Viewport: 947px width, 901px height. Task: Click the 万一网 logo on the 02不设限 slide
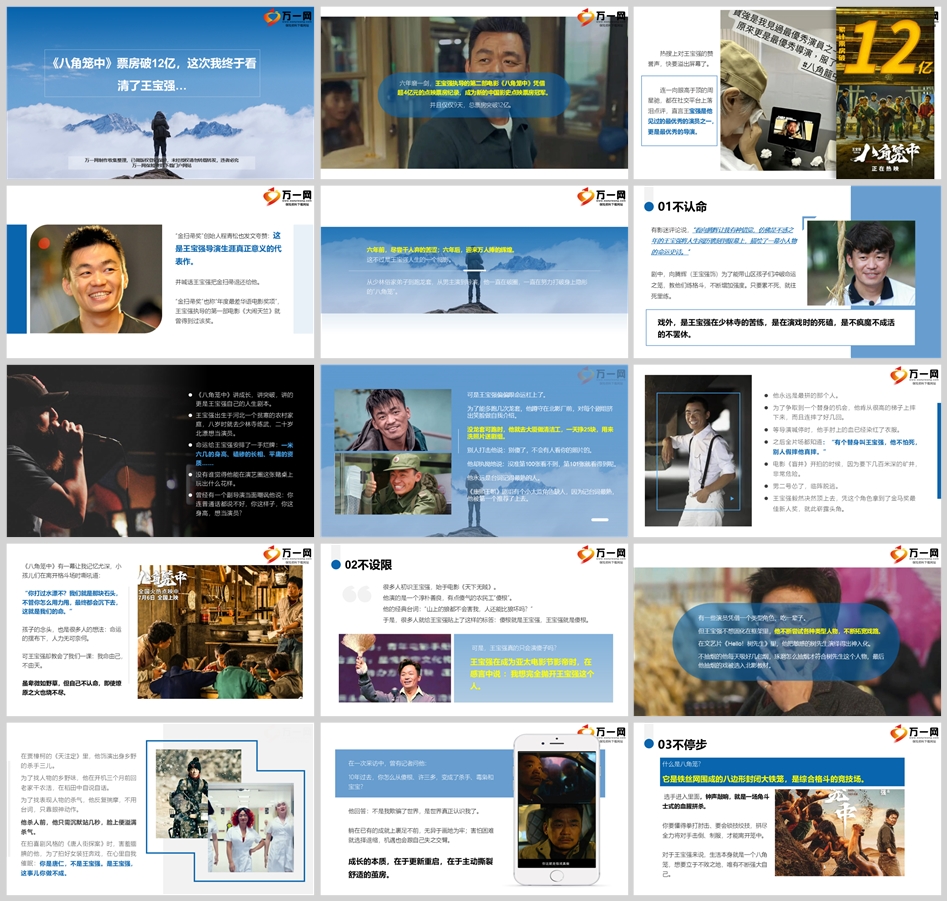(x=602, y=555)
